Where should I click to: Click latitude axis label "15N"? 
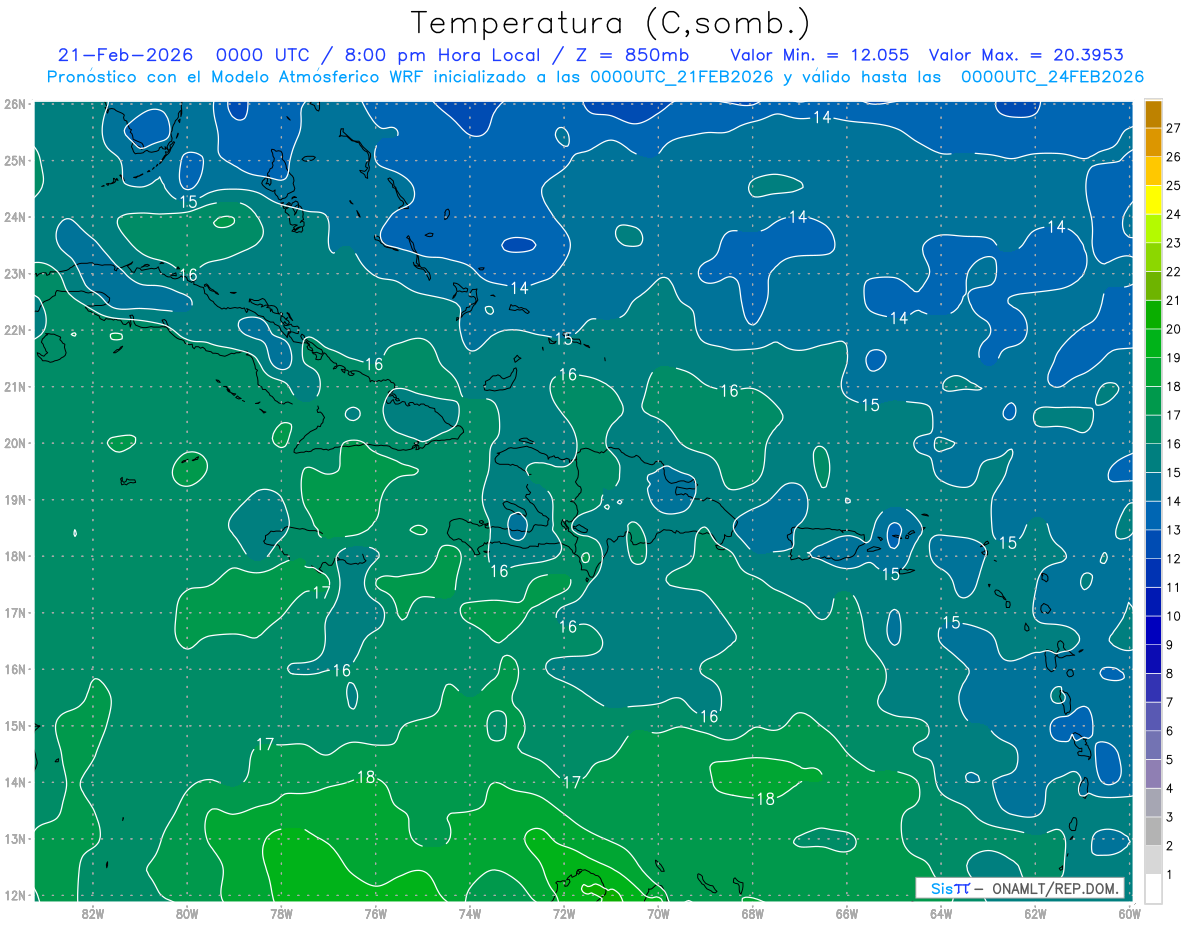click(x=15, y=725)
